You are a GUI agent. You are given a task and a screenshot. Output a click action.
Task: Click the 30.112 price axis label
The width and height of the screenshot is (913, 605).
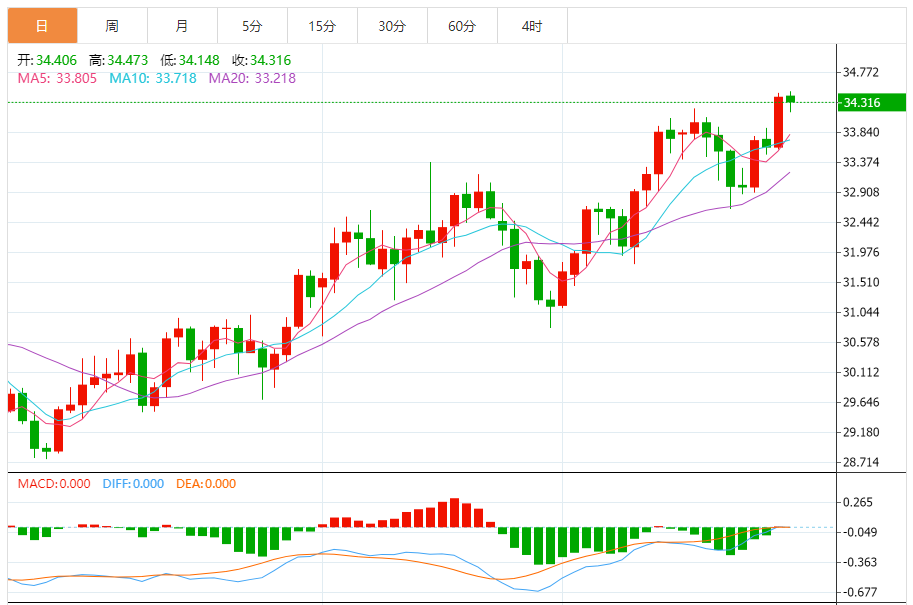[x=861, y=372]
